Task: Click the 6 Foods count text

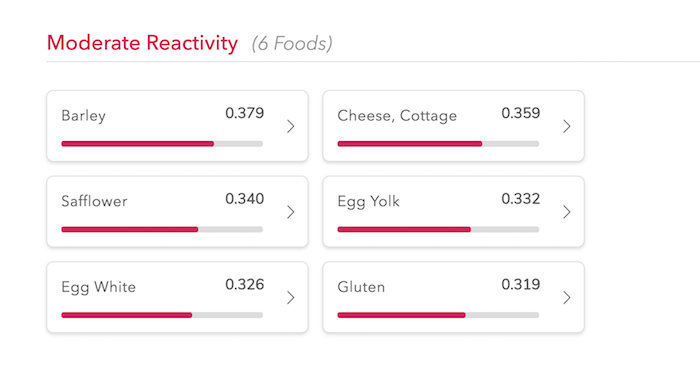Action: pyautogui.click(x=292, y=44)
